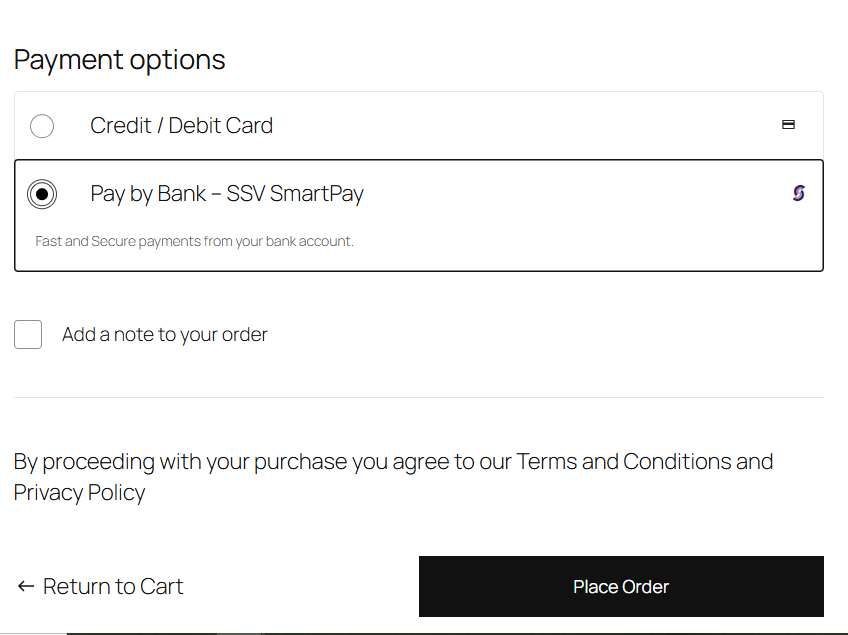This screenshot has width=848, height=635.
Task: Click the Credit / Debit Card option row
Action: point(418,125)
